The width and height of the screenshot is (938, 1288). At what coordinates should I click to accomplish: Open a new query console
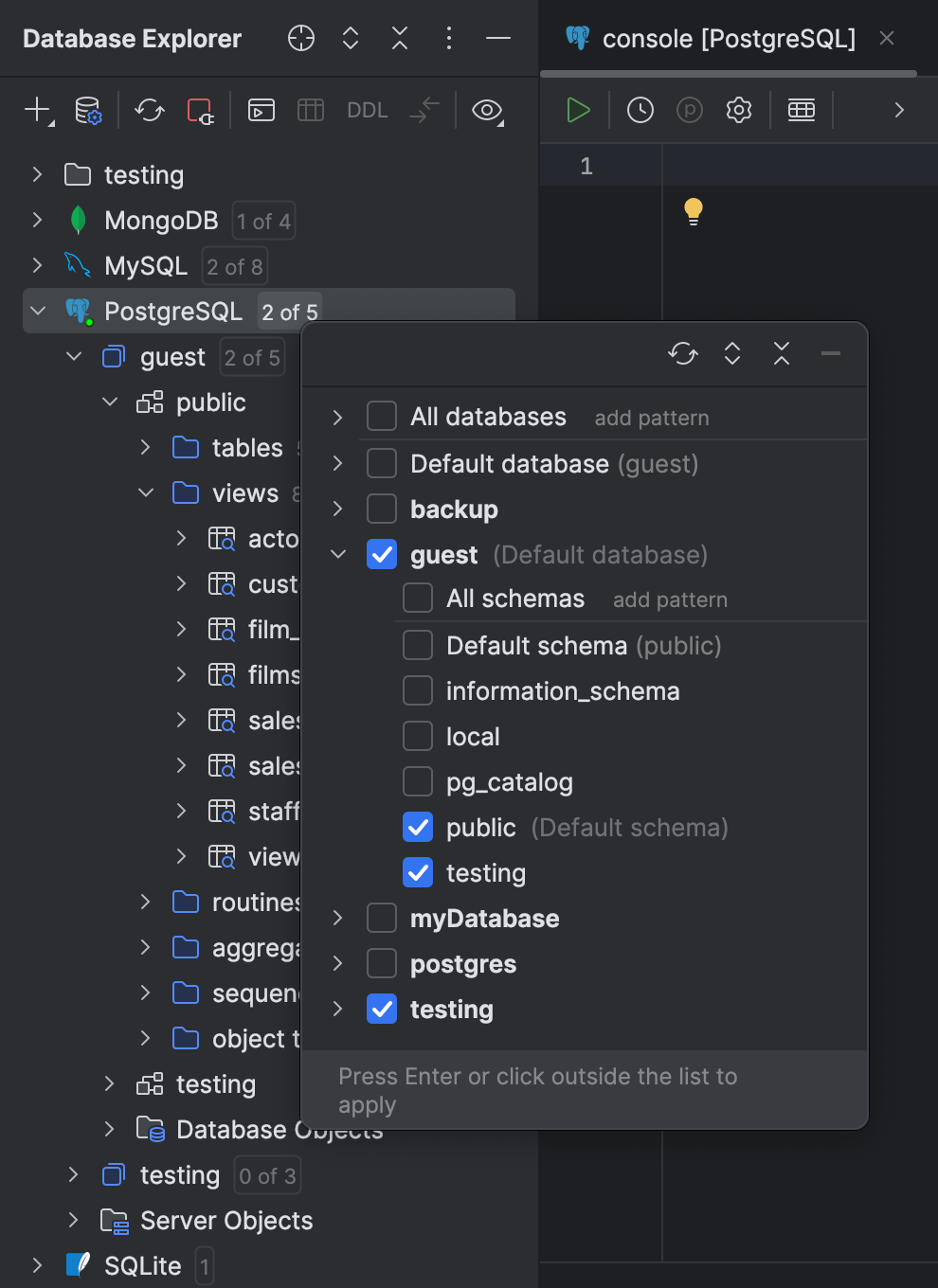262,110
